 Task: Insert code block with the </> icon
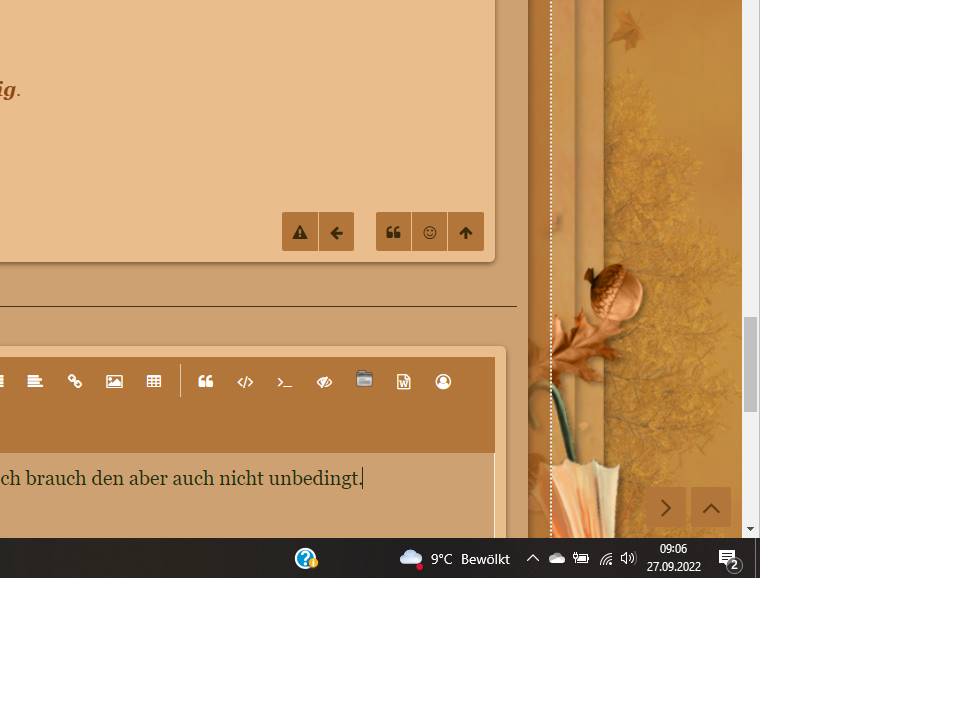[x=245, y=381]
